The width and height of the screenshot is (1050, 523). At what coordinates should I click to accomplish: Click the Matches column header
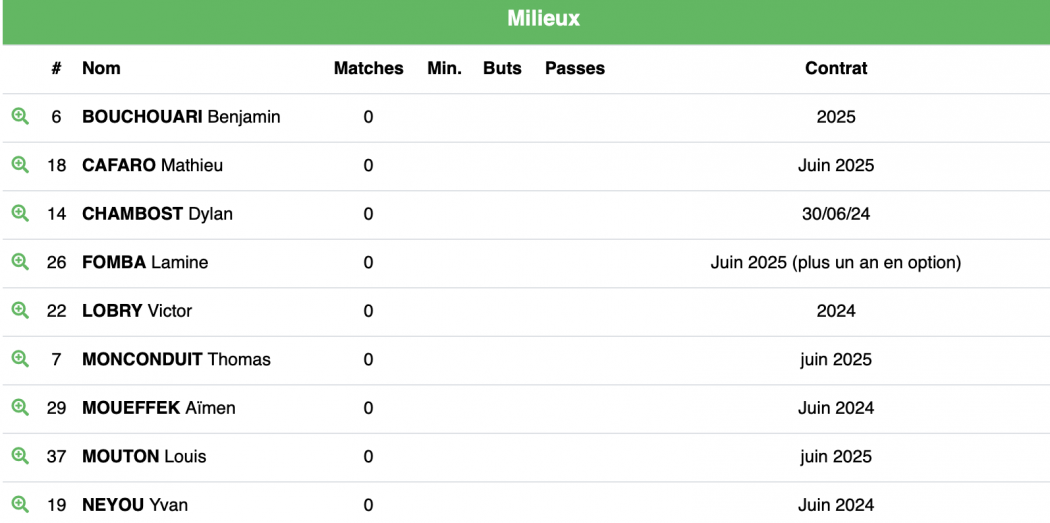[x=368, y=68]
